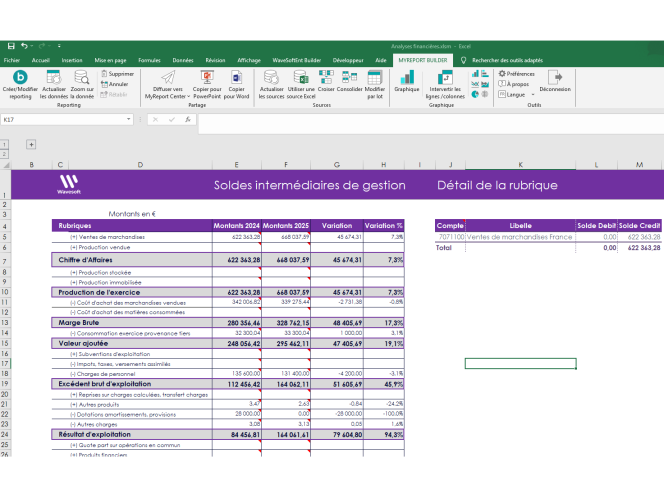
Task: Click the Chiffre d'Affaires row label
Action: [x=86, y=260]
